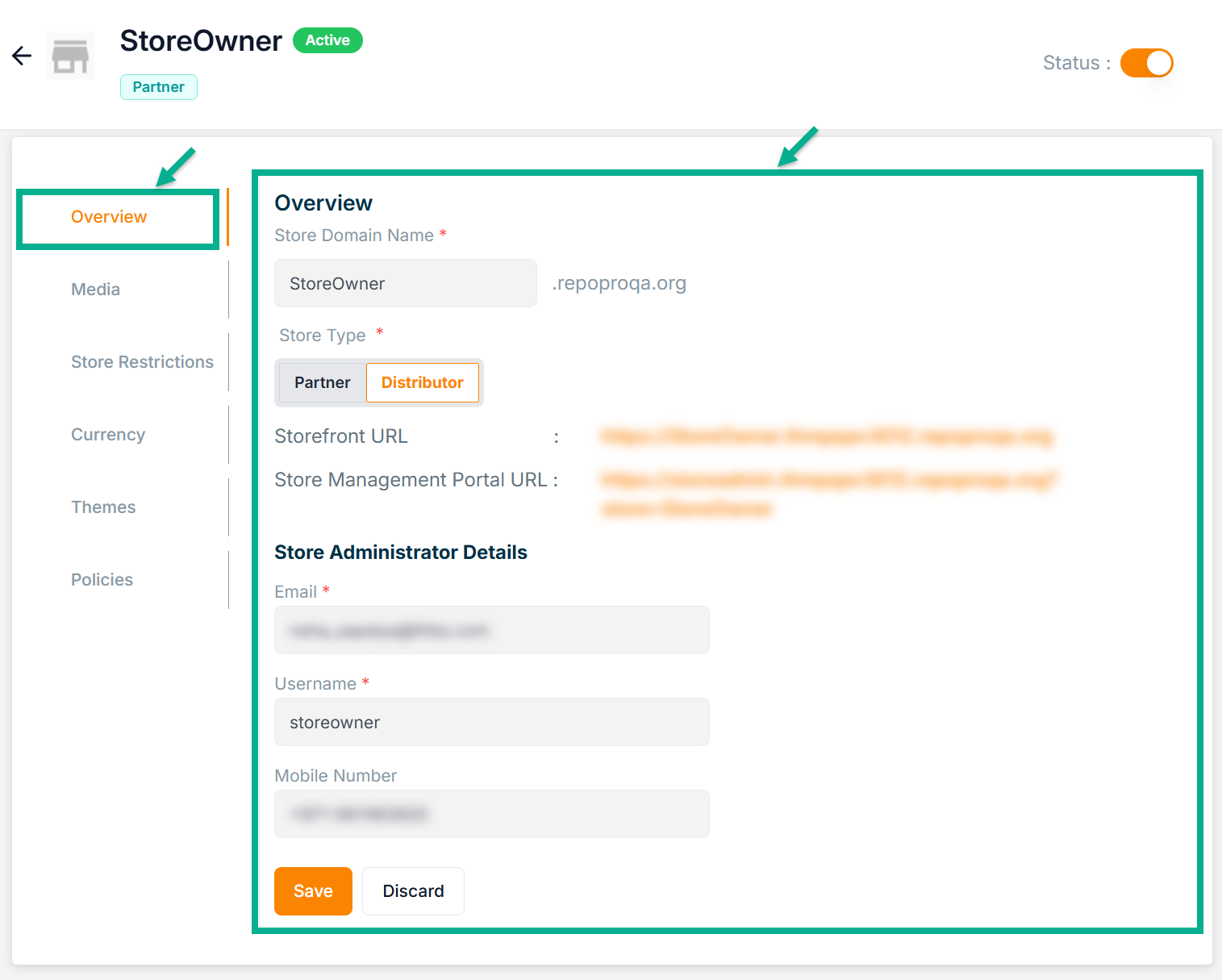Click the Username input field
The image size is (1222, 980).
pos(491,722)
